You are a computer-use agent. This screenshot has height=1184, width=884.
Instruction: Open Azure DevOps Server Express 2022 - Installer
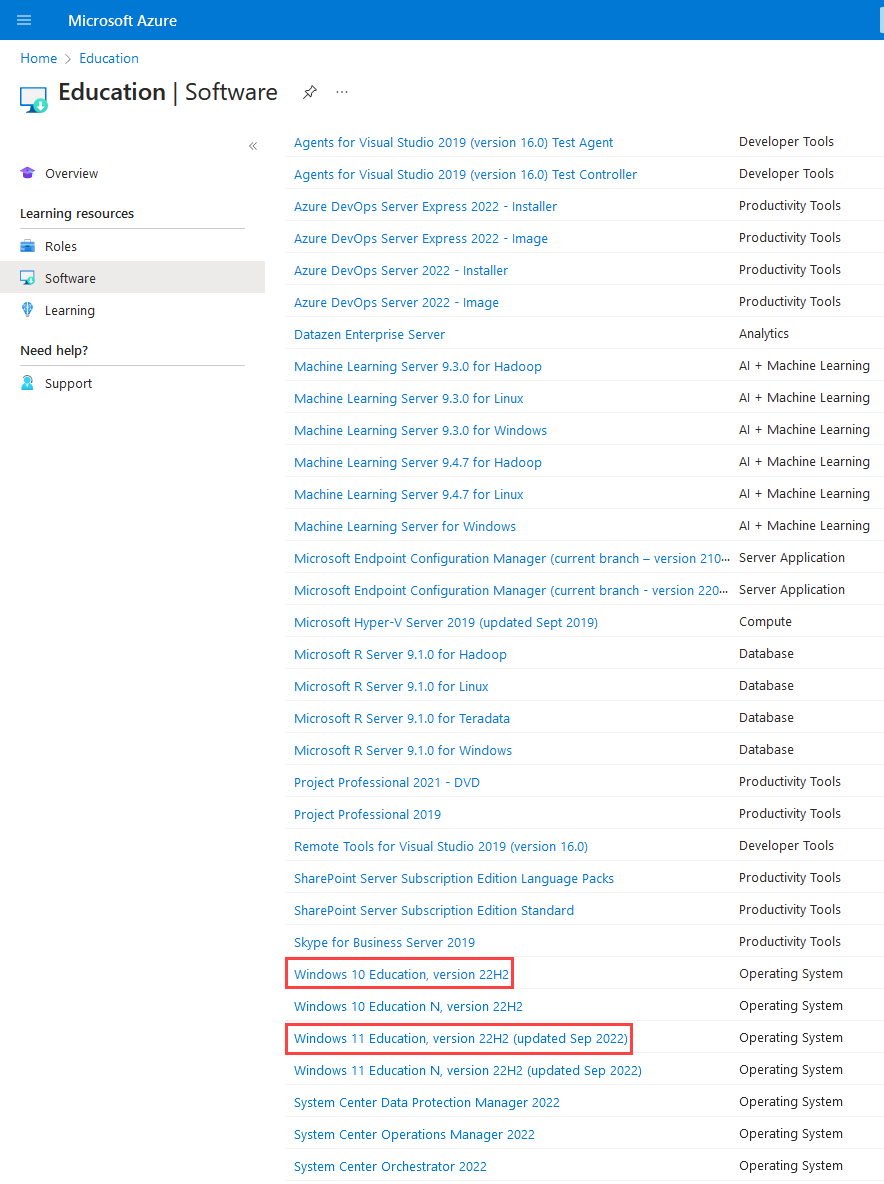(425, 206)
